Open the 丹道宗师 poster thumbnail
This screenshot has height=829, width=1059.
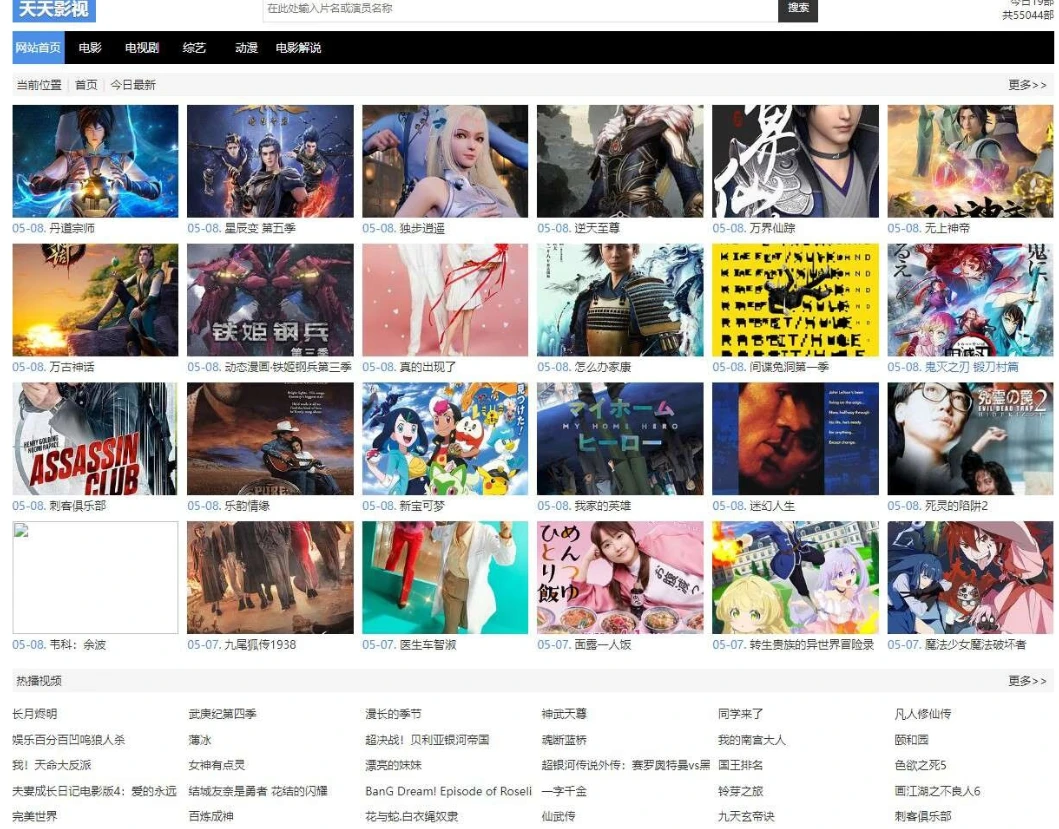(95, 161)
